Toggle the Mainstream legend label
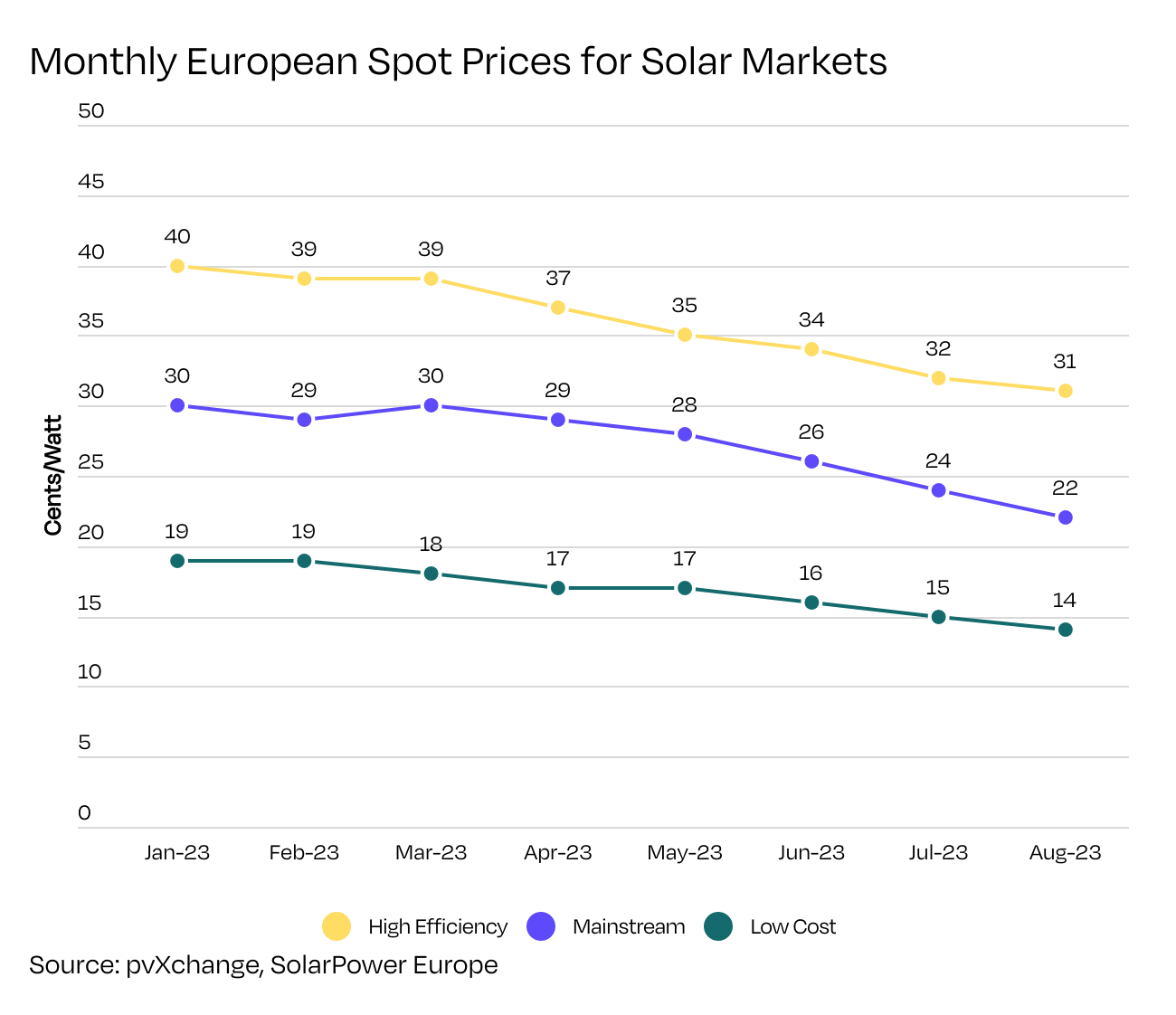The width and height of the screenshot is (1176, 1015). point(629,926)
